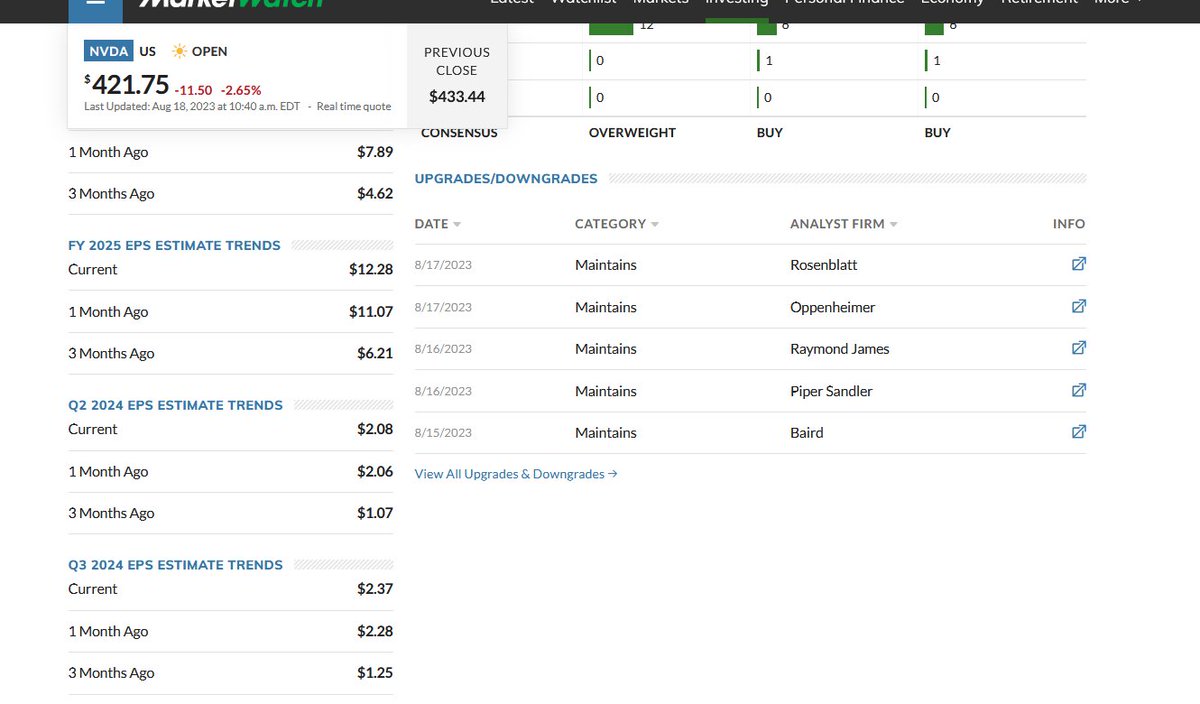The height and width of the screenshot is (704, 1200).
Task: Click the Q3 2024 EPS ESTIMATE TRENDS heading
Action: click(x=175, y=565)
